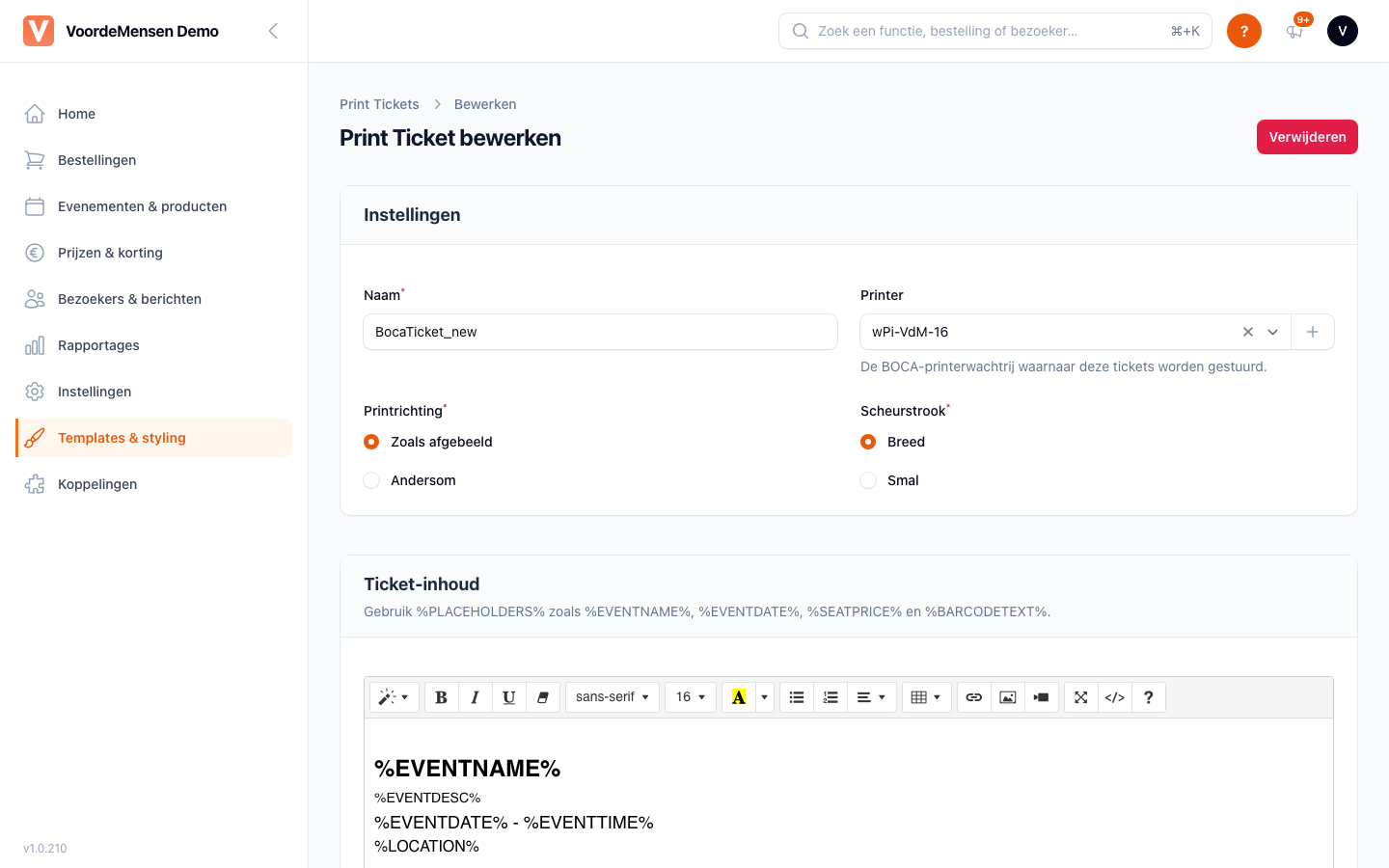This screenshot has height=868, width=1389.
Task: Follow the Print Tickets breadcrumb link
Action: click(x=379, y=104)
